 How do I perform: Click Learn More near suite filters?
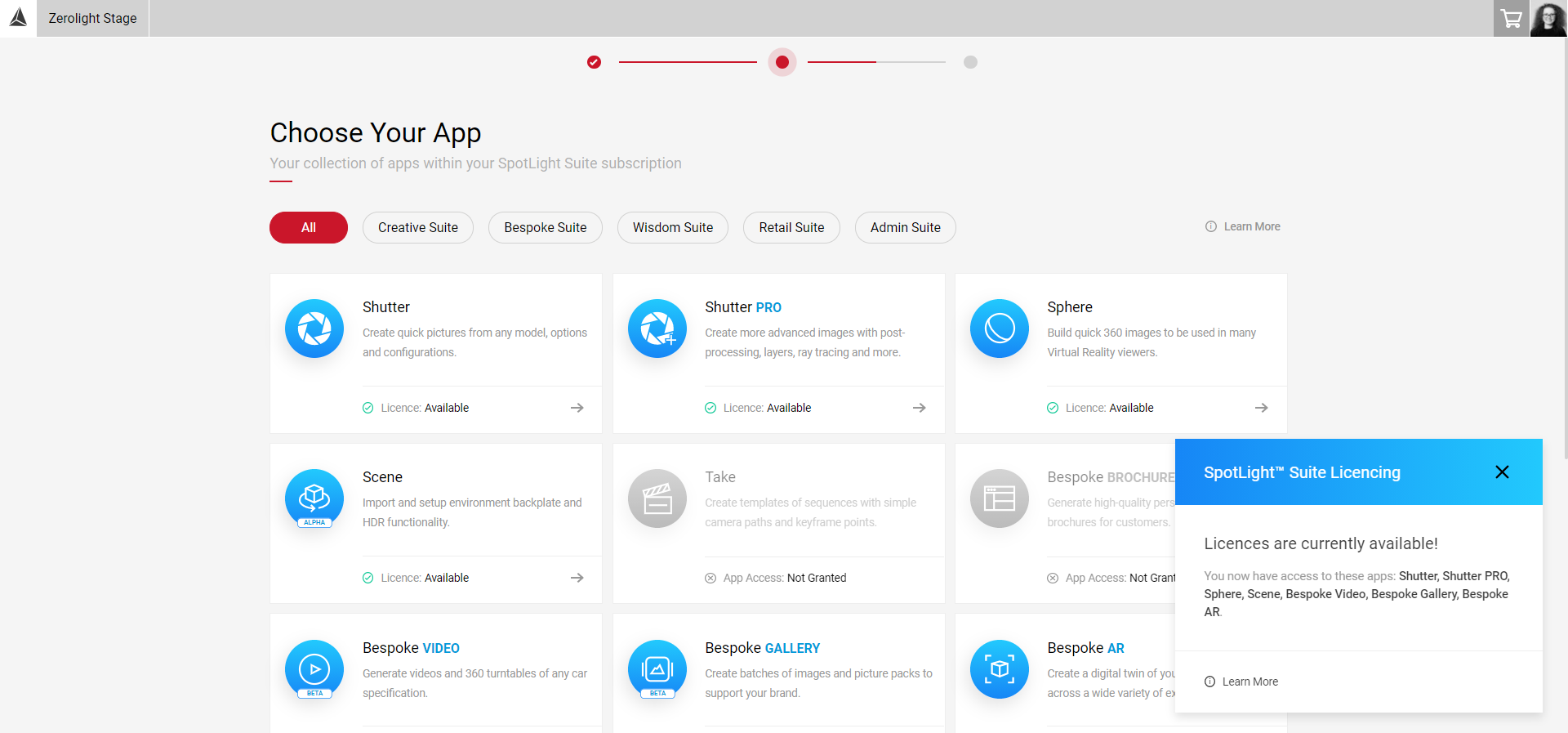(x=1252, y=226)
